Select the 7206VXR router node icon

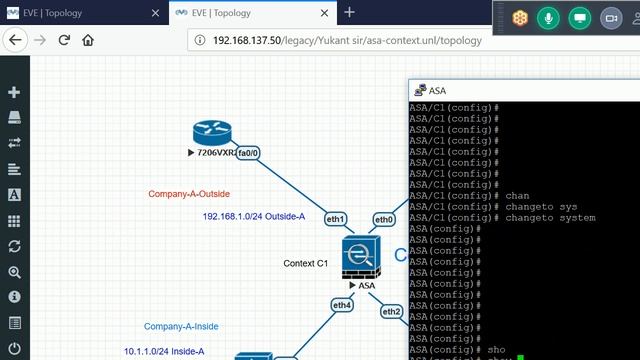[x=212, y=133]
